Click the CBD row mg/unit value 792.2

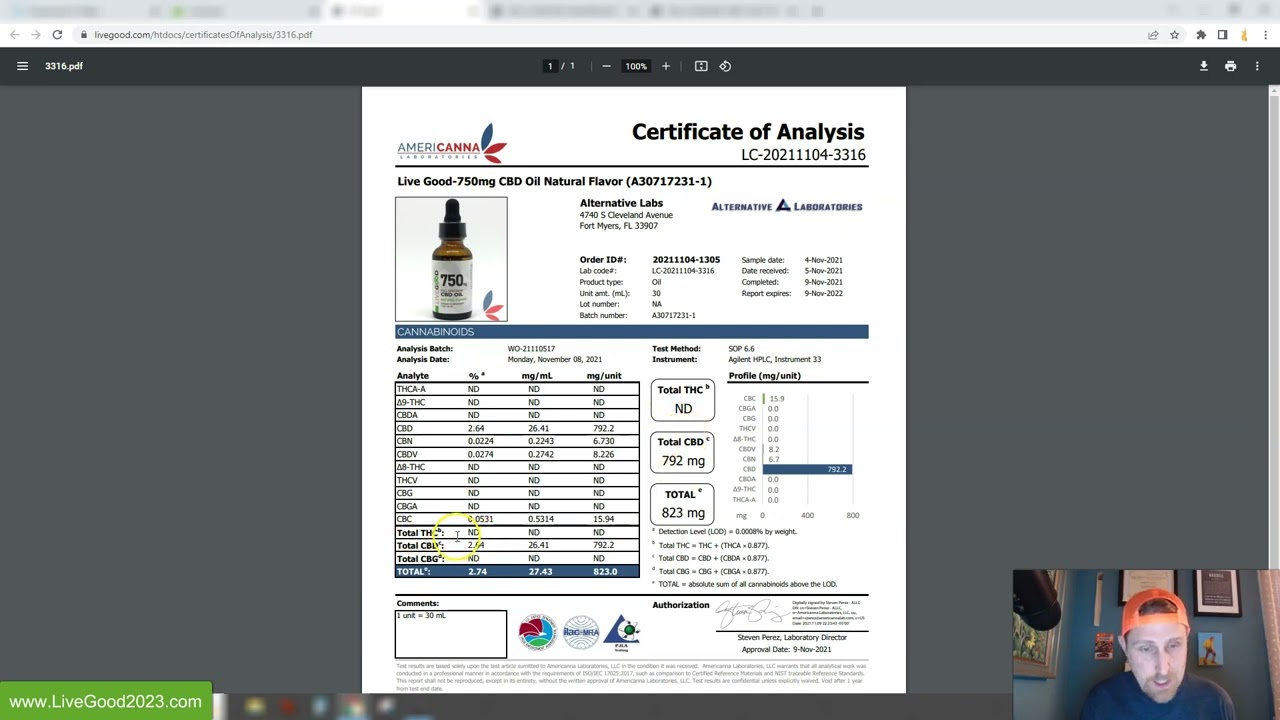[x=603, y=428]
